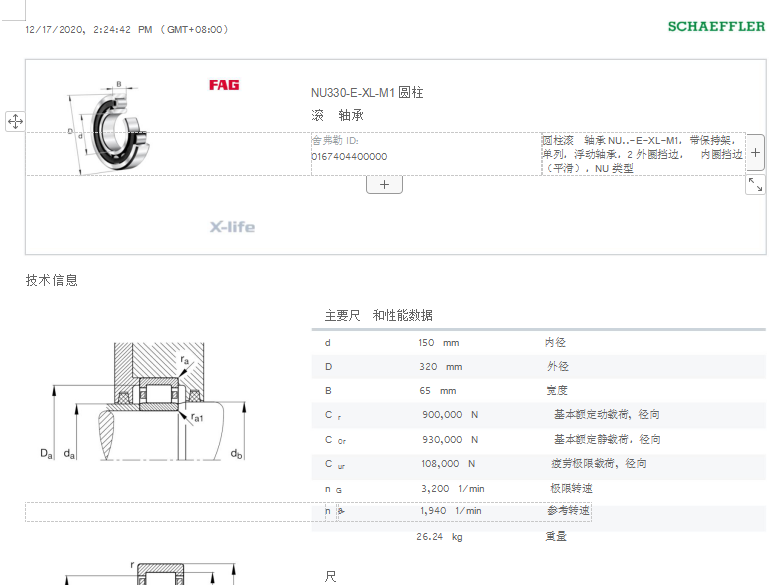Click the 主要尺 和性能数据 table heading
This screenshot has height=585, width=780.
click(378, 315)
